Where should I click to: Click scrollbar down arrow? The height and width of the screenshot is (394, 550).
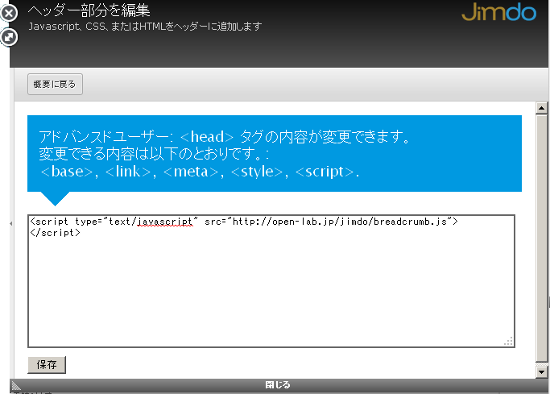[x=542, y=372]
